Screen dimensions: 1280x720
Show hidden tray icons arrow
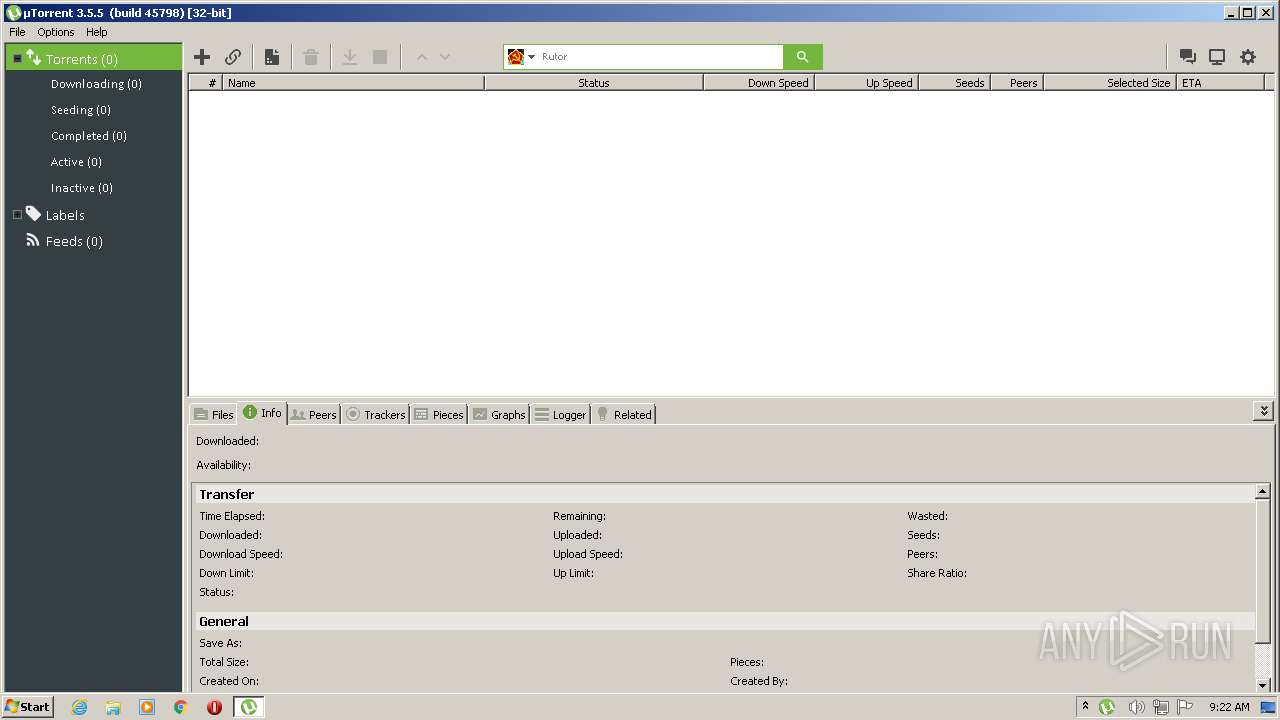point(1085,706)
